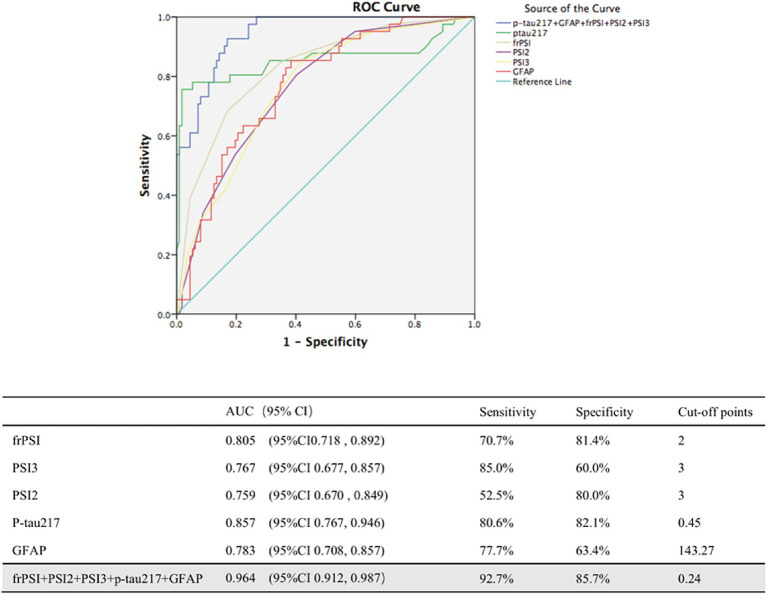767x594 pixels.
Task: Click the highlighted combined model row label
Action: (108, 578)
